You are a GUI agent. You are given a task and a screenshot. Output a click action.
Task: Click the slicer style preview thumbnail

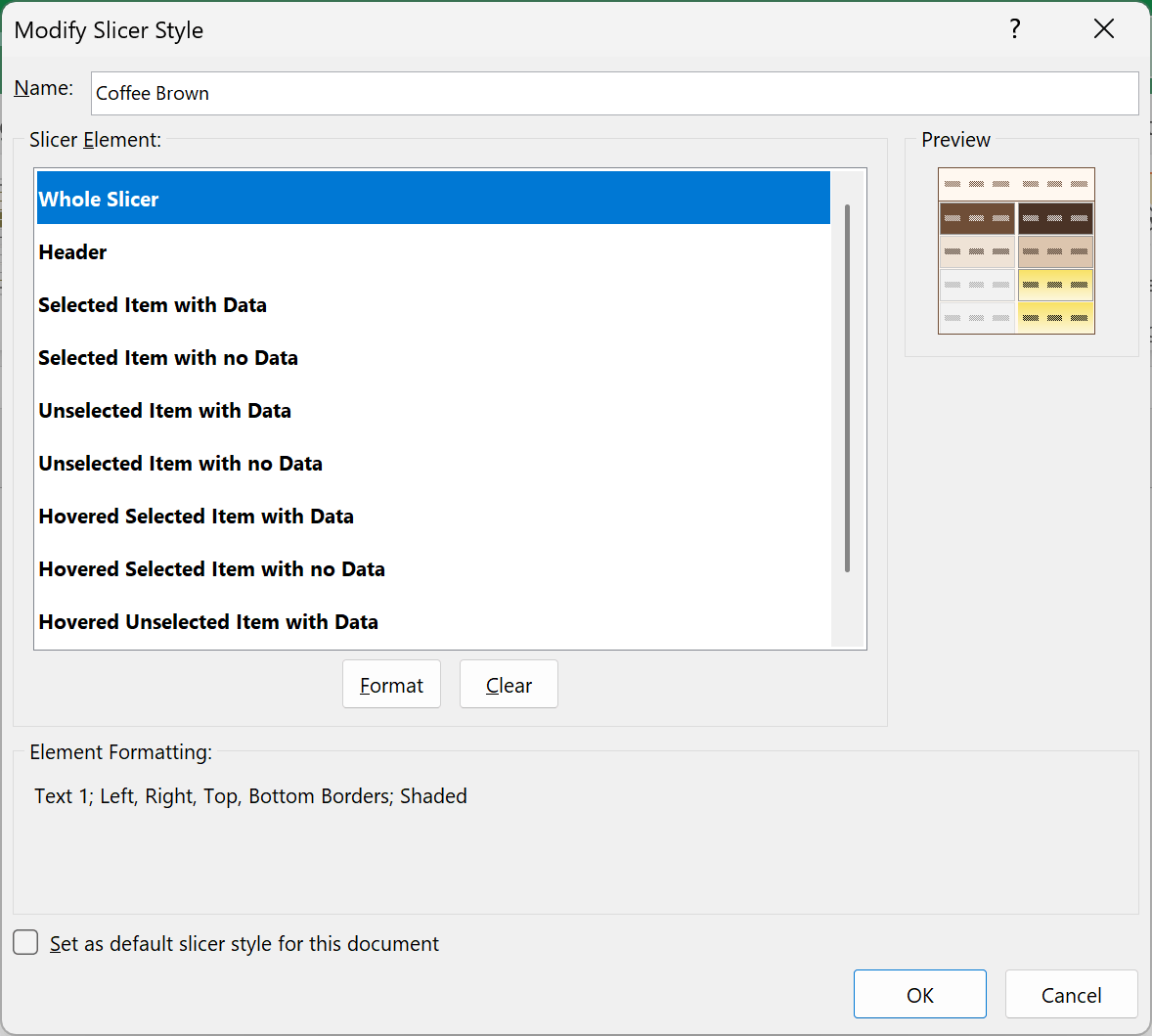coord(1016,251)
